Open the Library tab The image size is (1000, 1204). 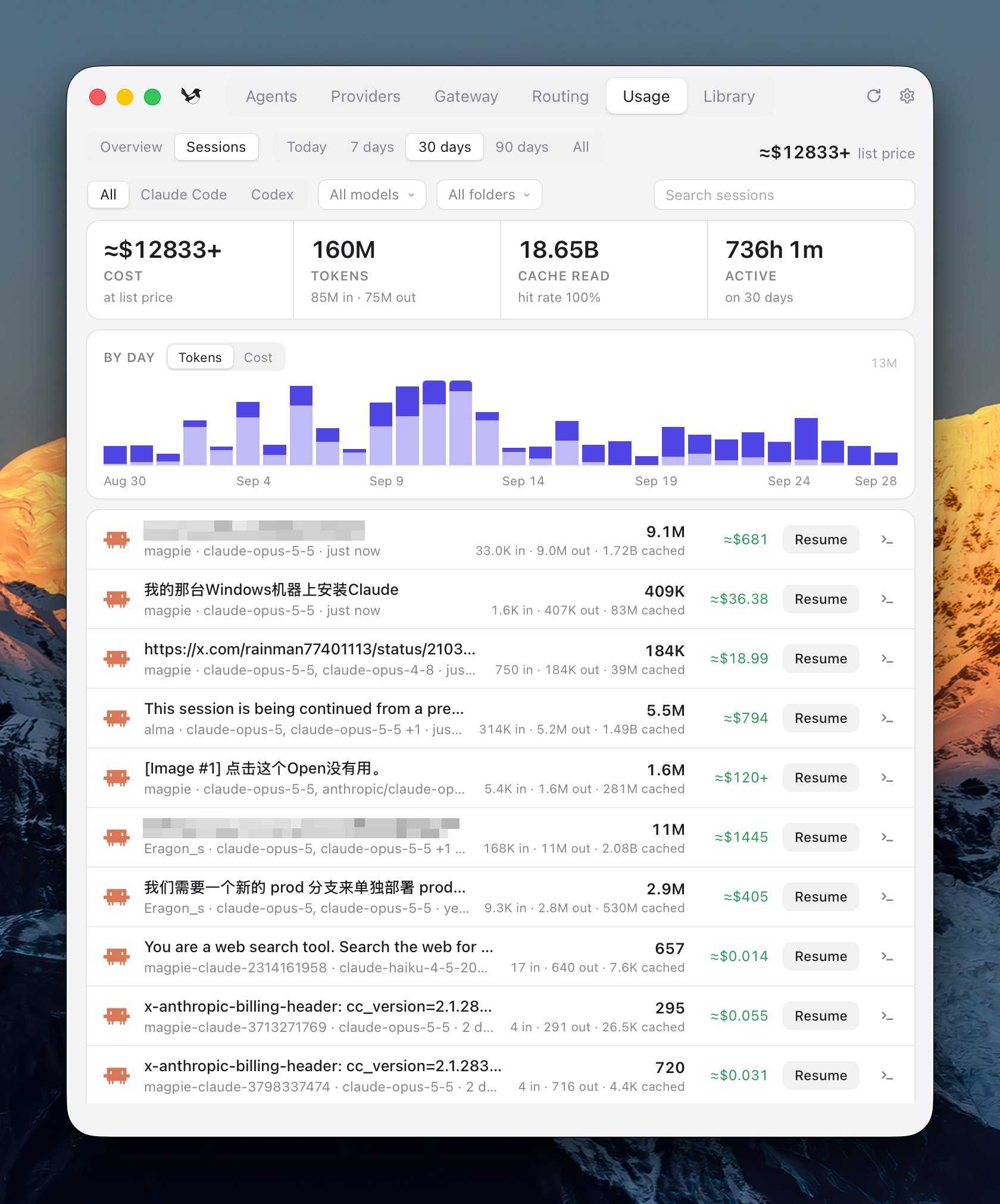pos(729,96)
